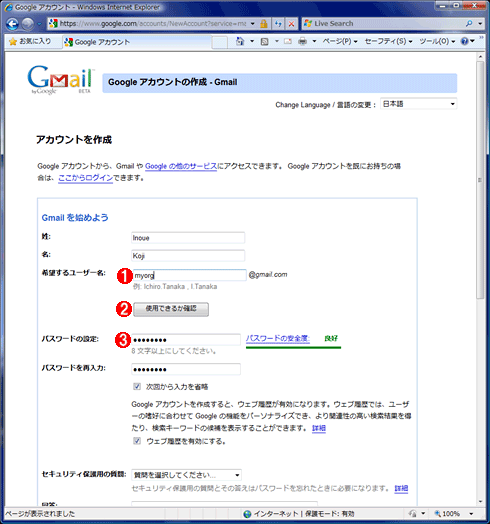This screenshot has width=490, height=524.
Task: Click the RSS feeds icon
Action: point(264,41)
